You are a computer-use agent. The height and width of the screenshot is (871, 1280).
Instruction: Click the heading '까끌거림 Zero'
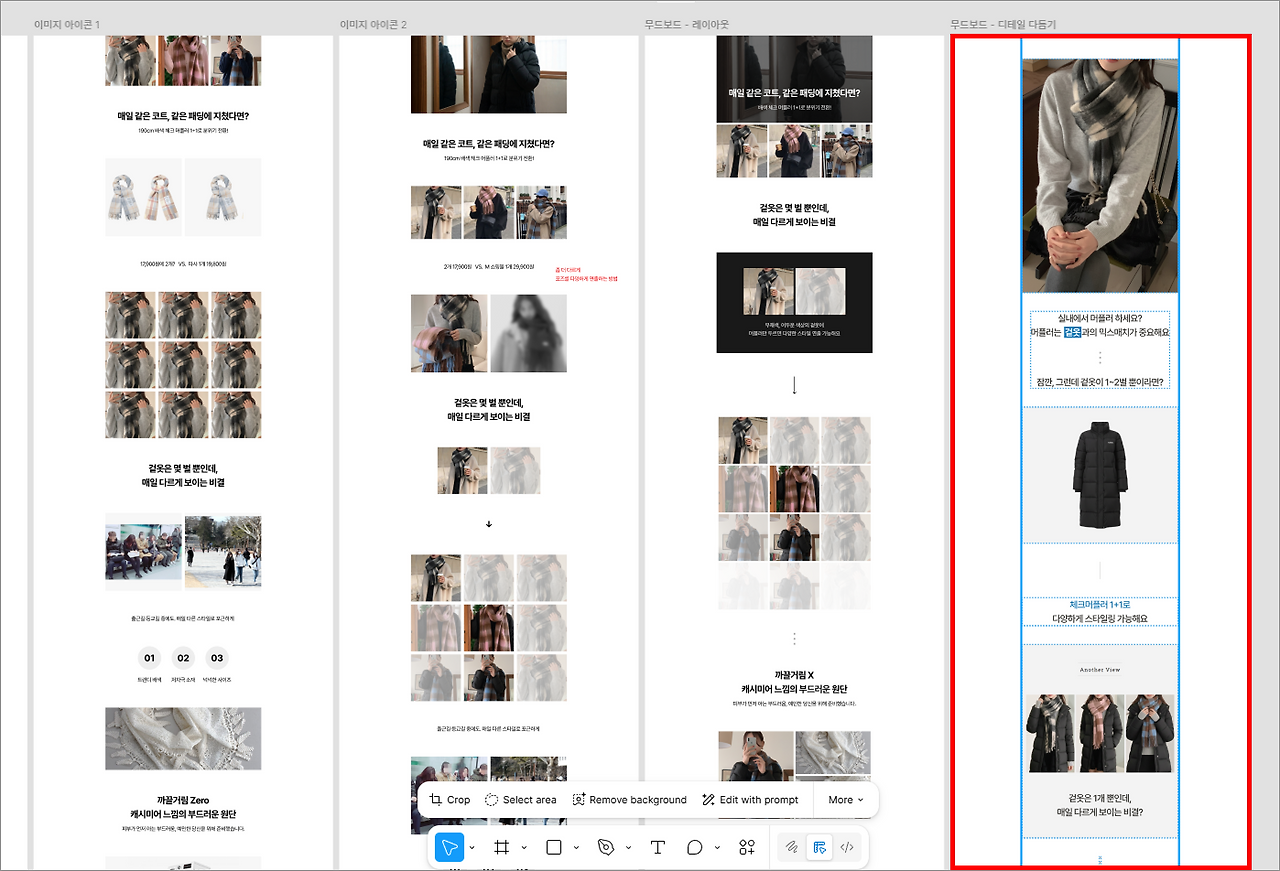pos(183,800)
